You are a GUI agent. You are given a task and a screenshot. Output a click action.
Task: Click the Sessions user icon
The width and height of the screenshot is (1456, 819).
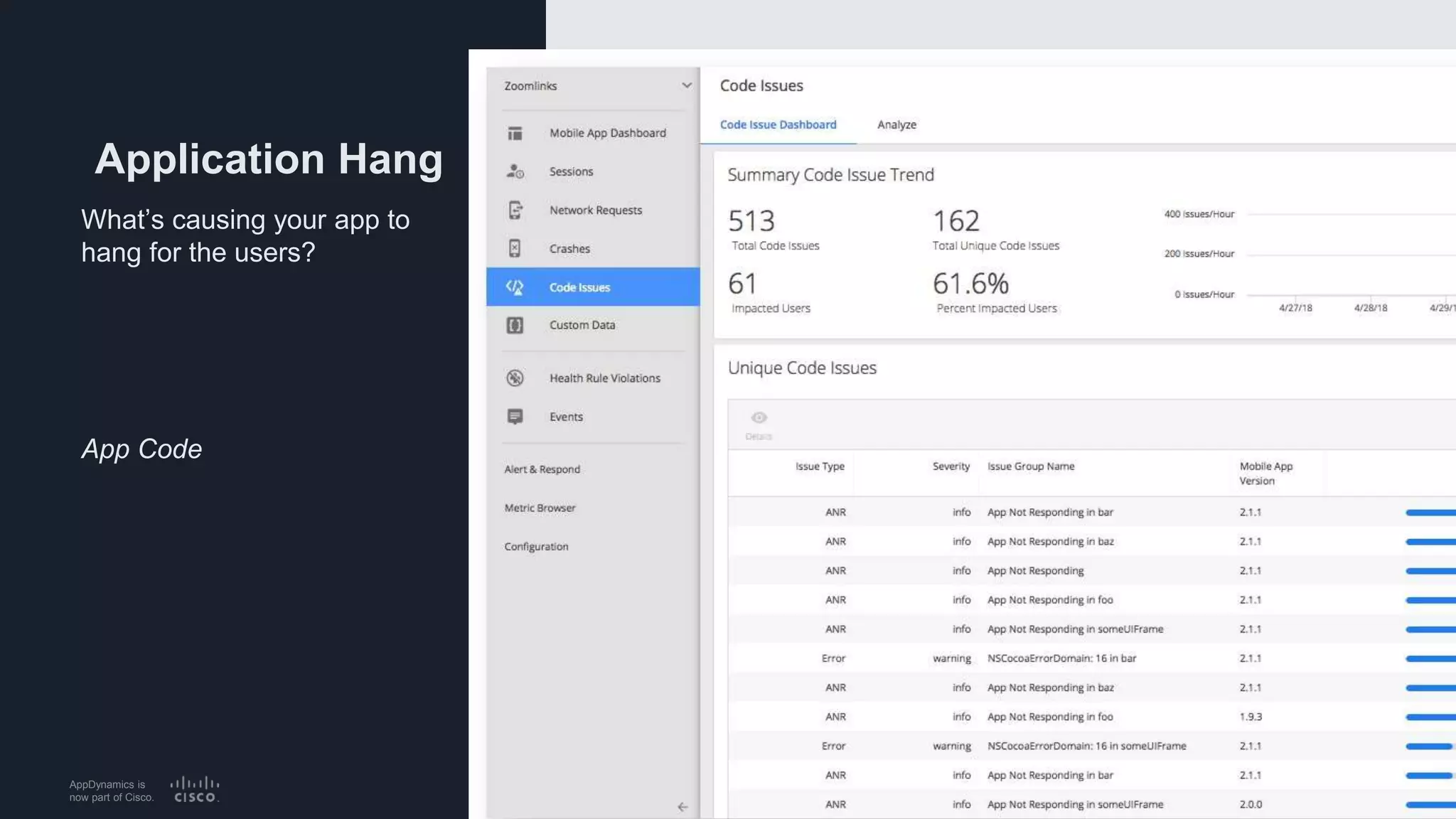(515, 171)
